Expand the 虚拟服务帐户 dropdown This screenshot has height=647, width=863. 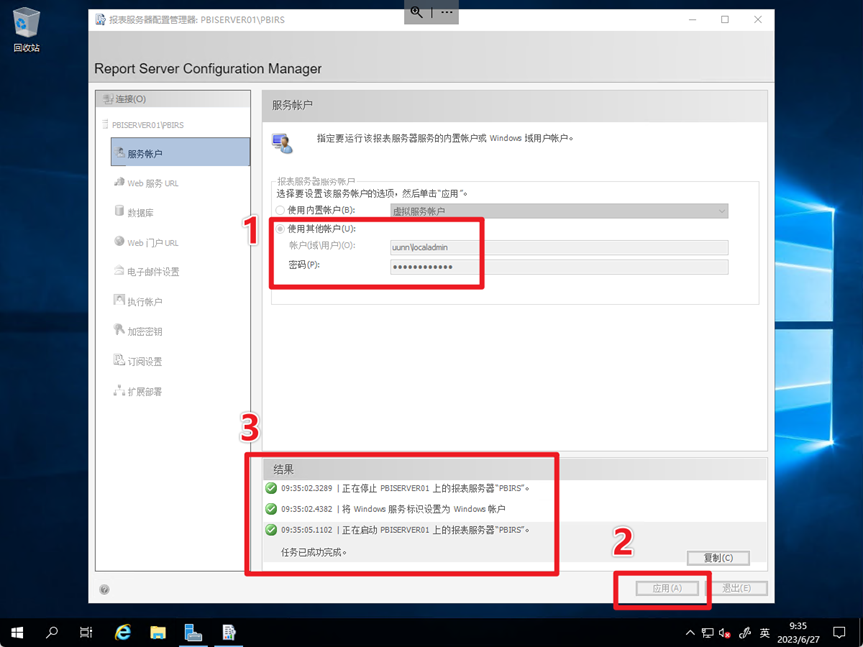coord(558,211)
